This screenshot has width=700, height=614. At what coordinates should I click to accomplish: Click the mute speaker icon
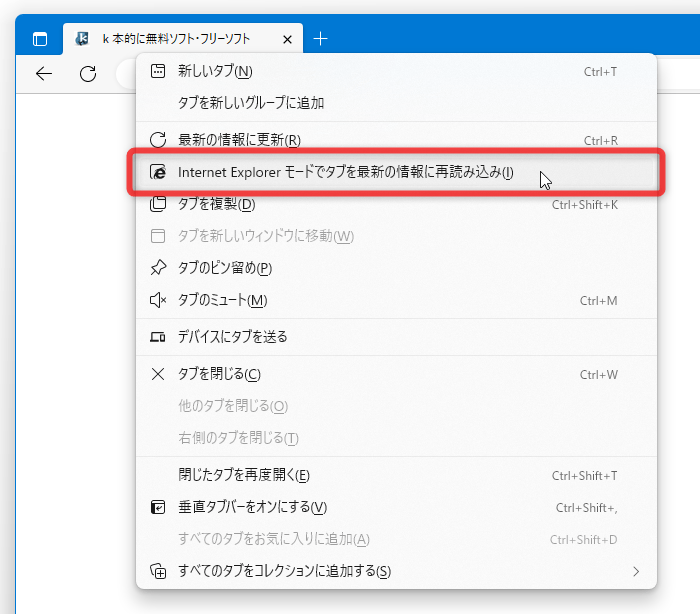click(x=158, y=300)
